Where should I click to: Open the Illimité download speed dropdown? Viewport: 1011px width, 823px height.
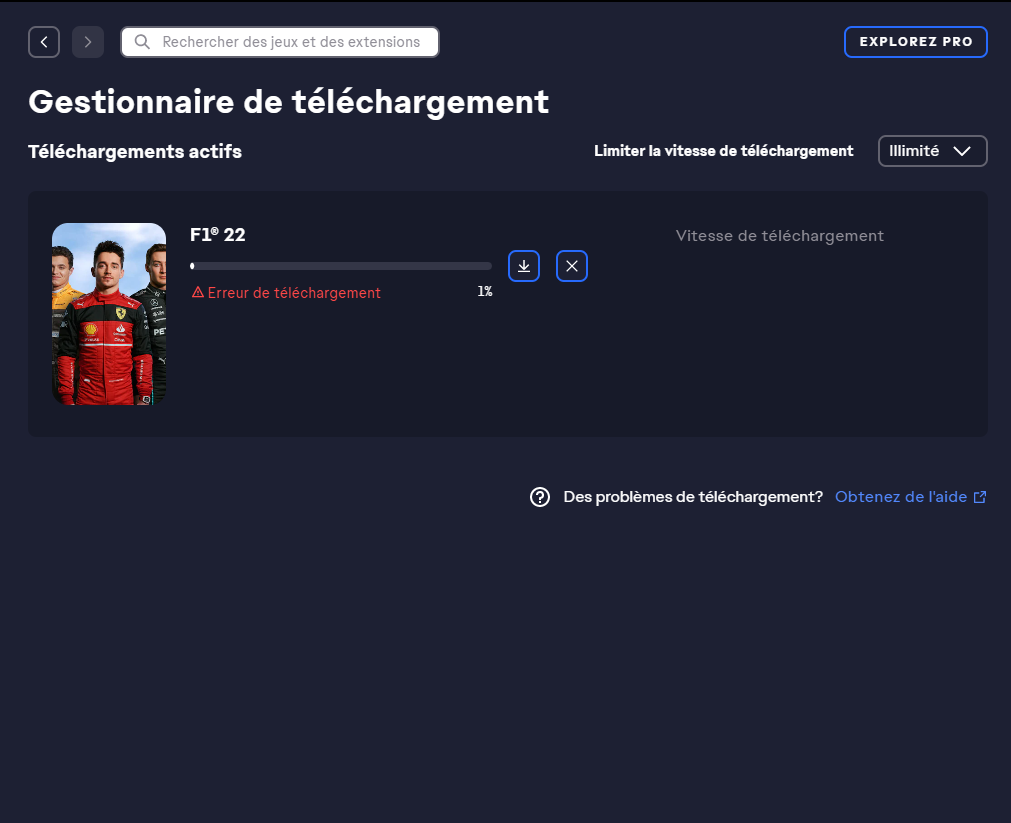click(x=932, y=151)
